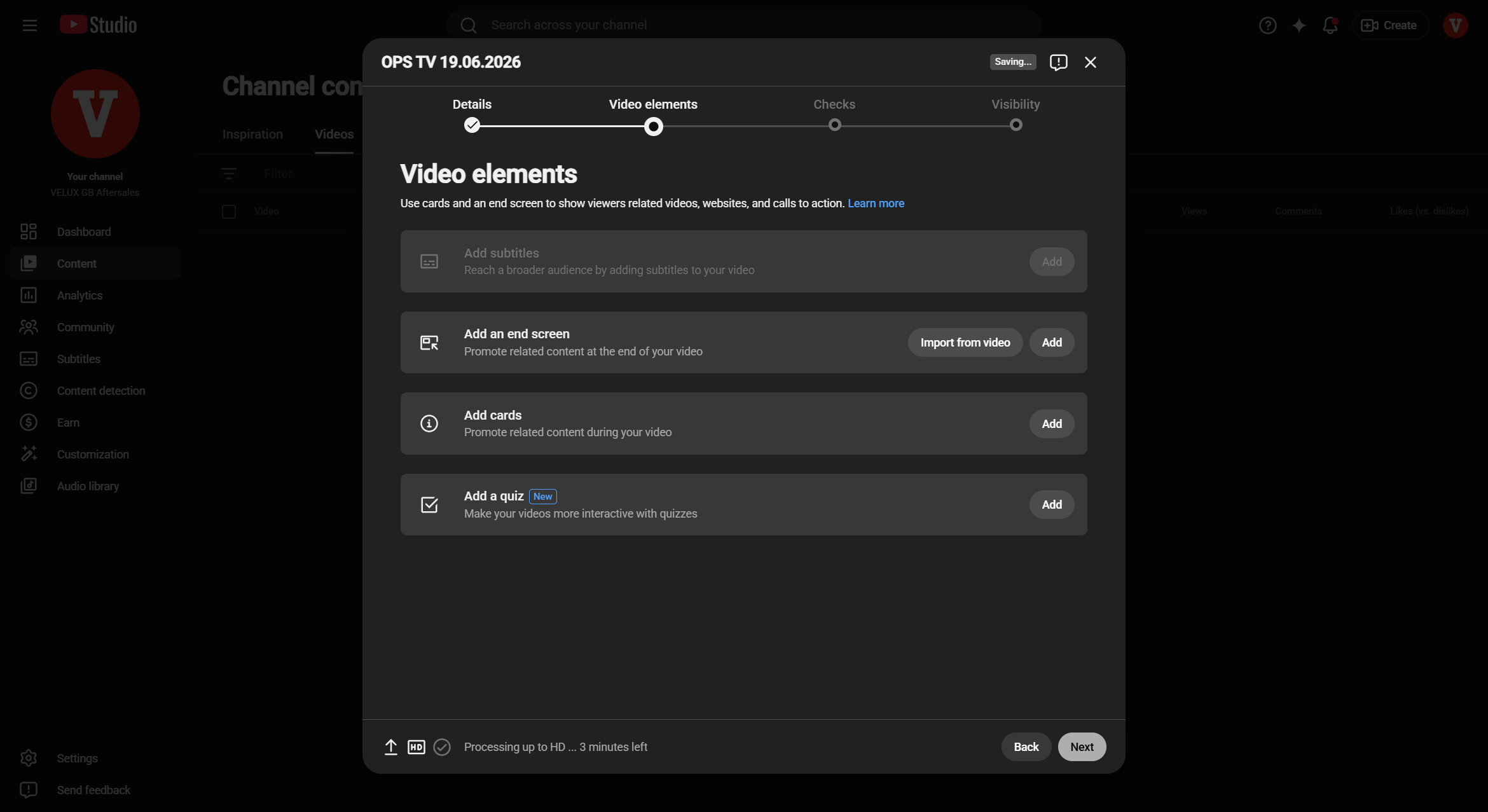Open the notifications bell
1488x812 pixels.
pos(1330,25)
